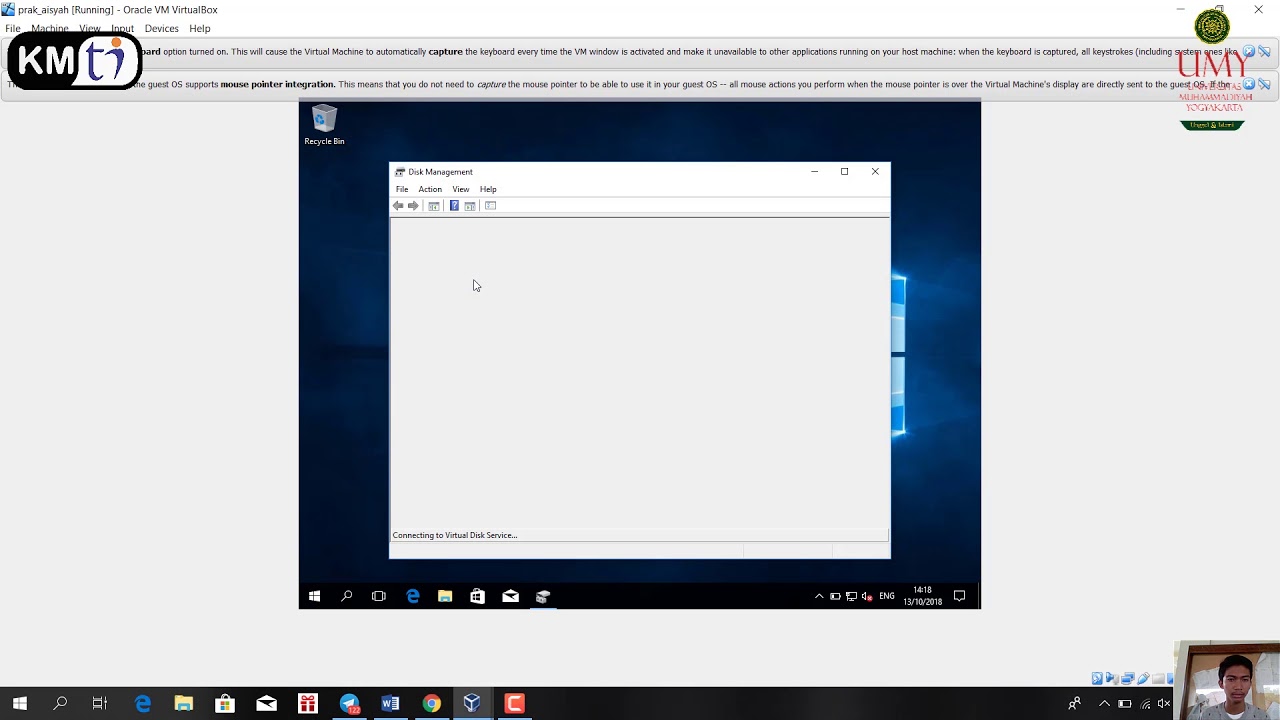Open the View menu in Disk Management
This screenshot has height=720, width=1280.
[x=461, y=189]
